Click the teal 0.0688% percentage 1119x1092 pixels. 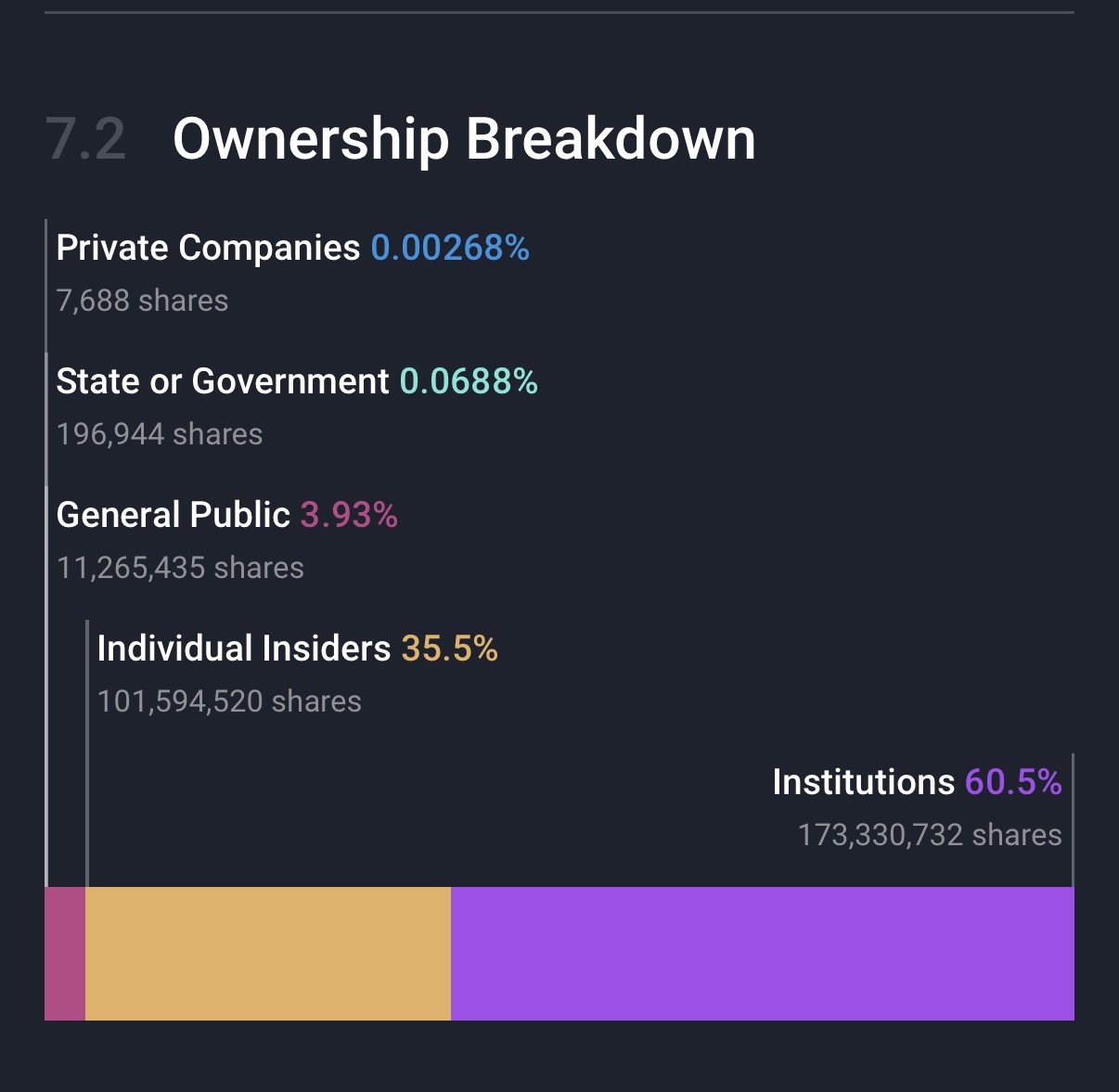tap(469, 381)
